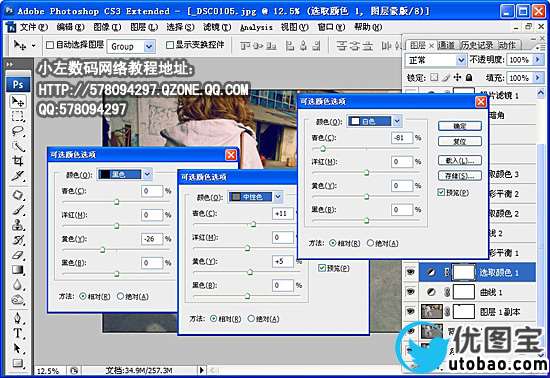Click the 确定 button
Image resolution: width=550 pixels, height=378 pixels.
(x=460, y=126)
